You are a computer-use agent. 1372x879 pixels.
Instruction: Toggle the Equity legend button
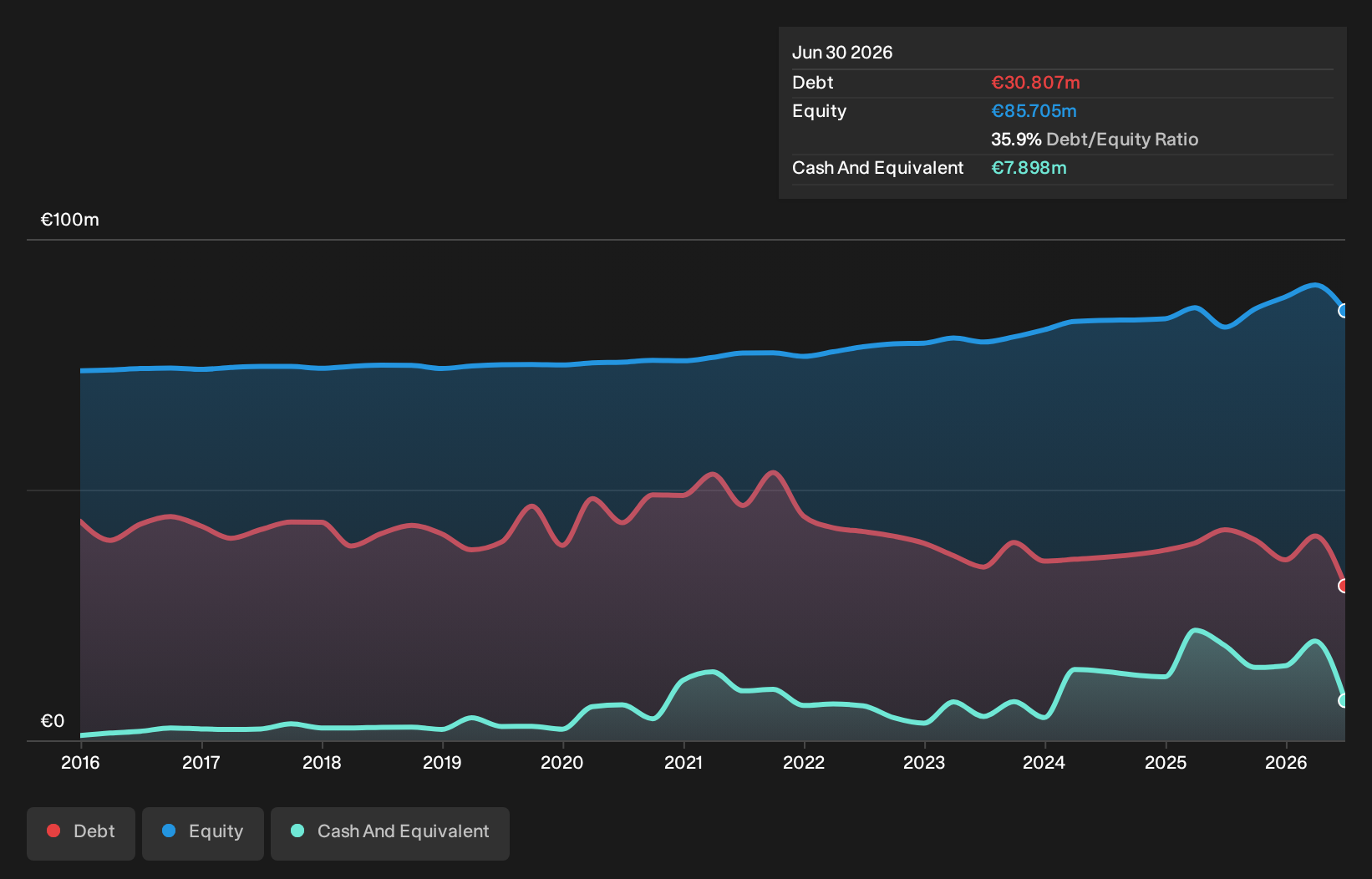click(x=203, y=833)
